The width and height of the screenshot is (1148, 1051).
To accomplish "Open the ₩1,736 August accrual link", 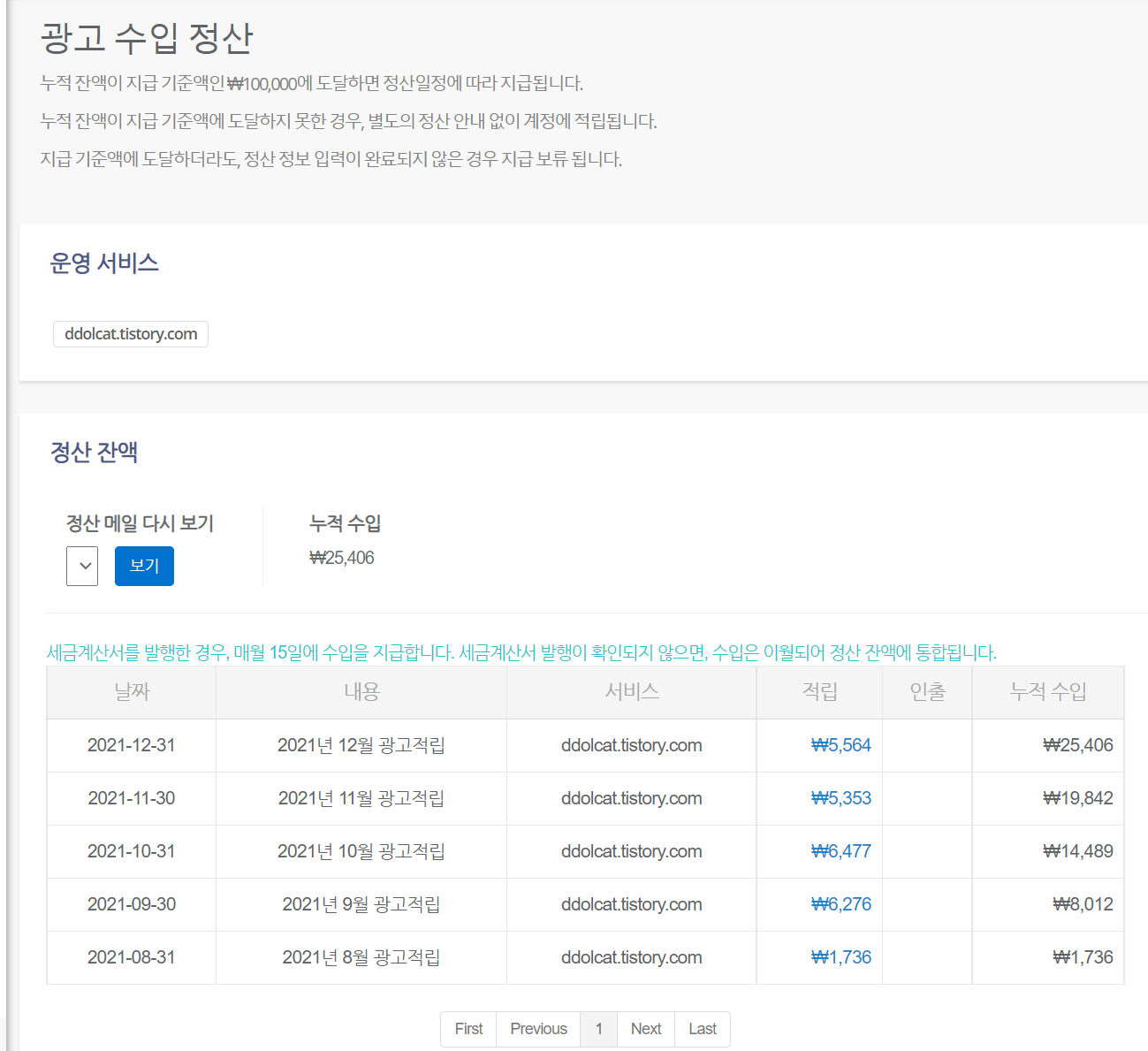I will coord(840,957).
